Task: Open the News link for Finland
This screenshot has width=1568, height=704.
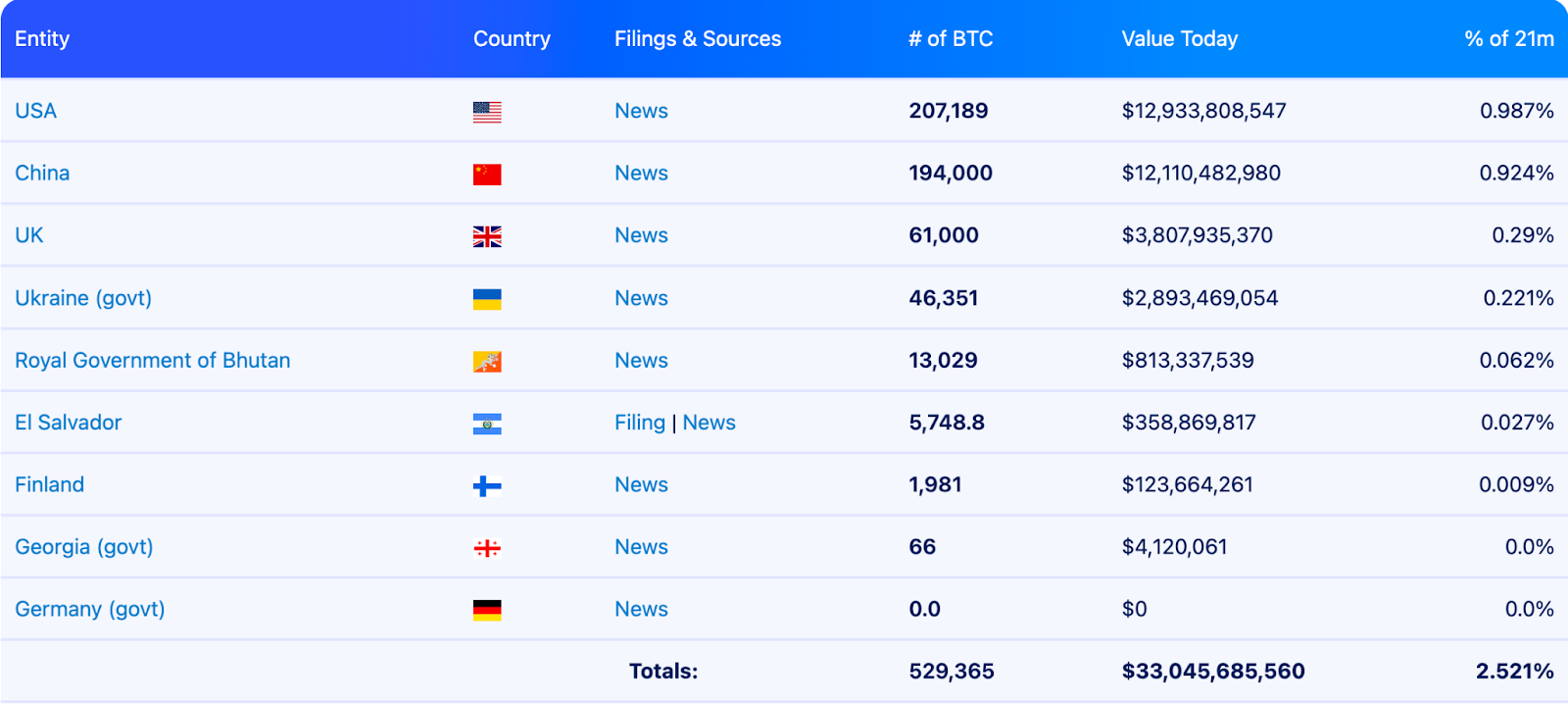Action: pos(641,484)
